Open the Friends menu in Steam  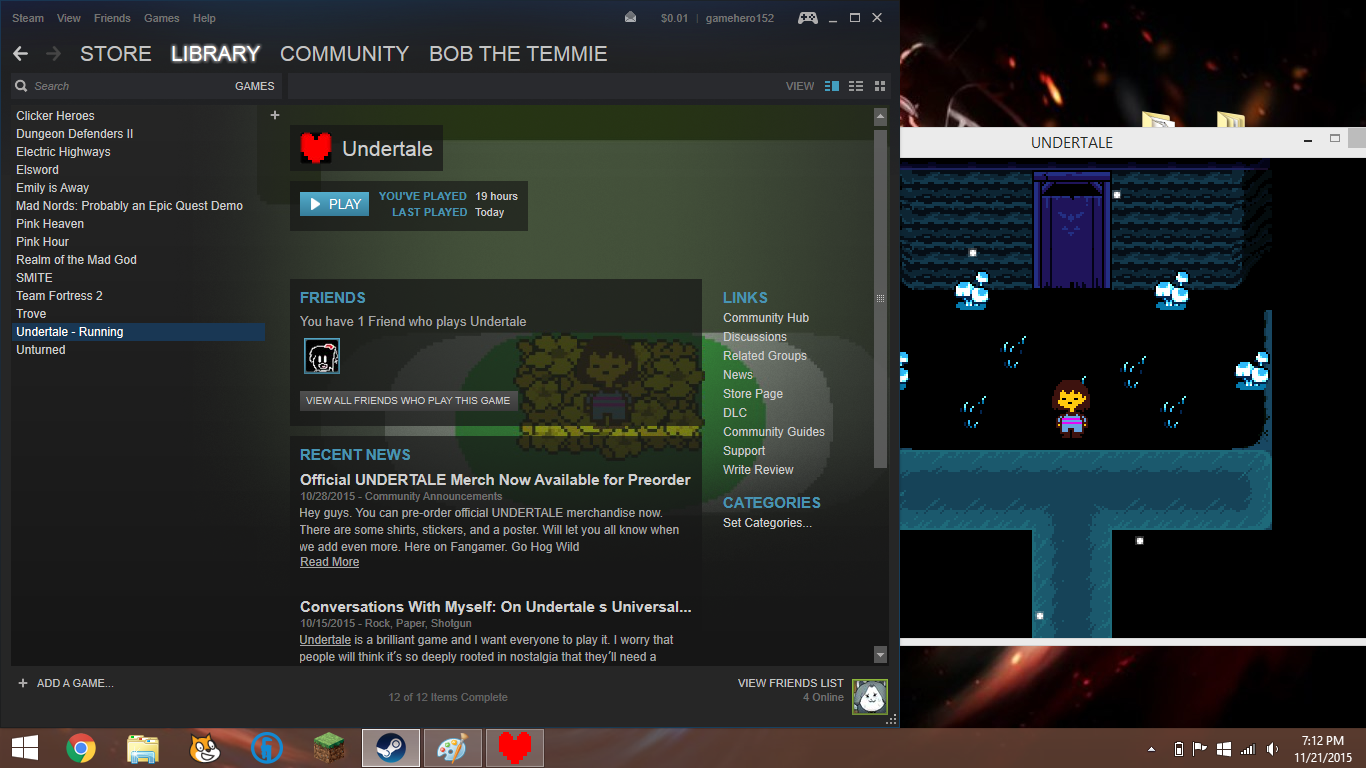(112, 18)
